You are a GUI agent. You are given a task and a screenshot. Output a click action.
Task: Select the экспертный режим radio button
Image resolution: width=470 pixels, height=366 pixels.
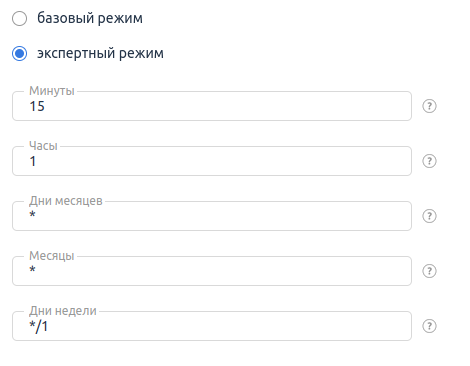[19, 53]
